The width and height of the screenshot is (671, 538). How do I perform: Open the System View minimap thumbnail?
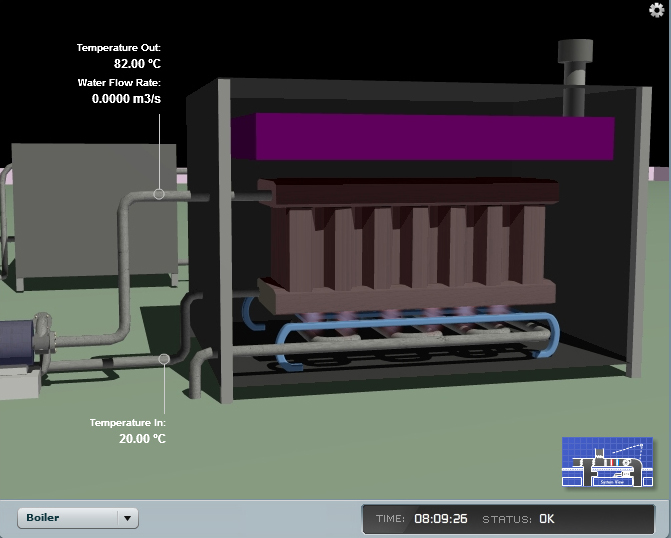coord(607,462)
